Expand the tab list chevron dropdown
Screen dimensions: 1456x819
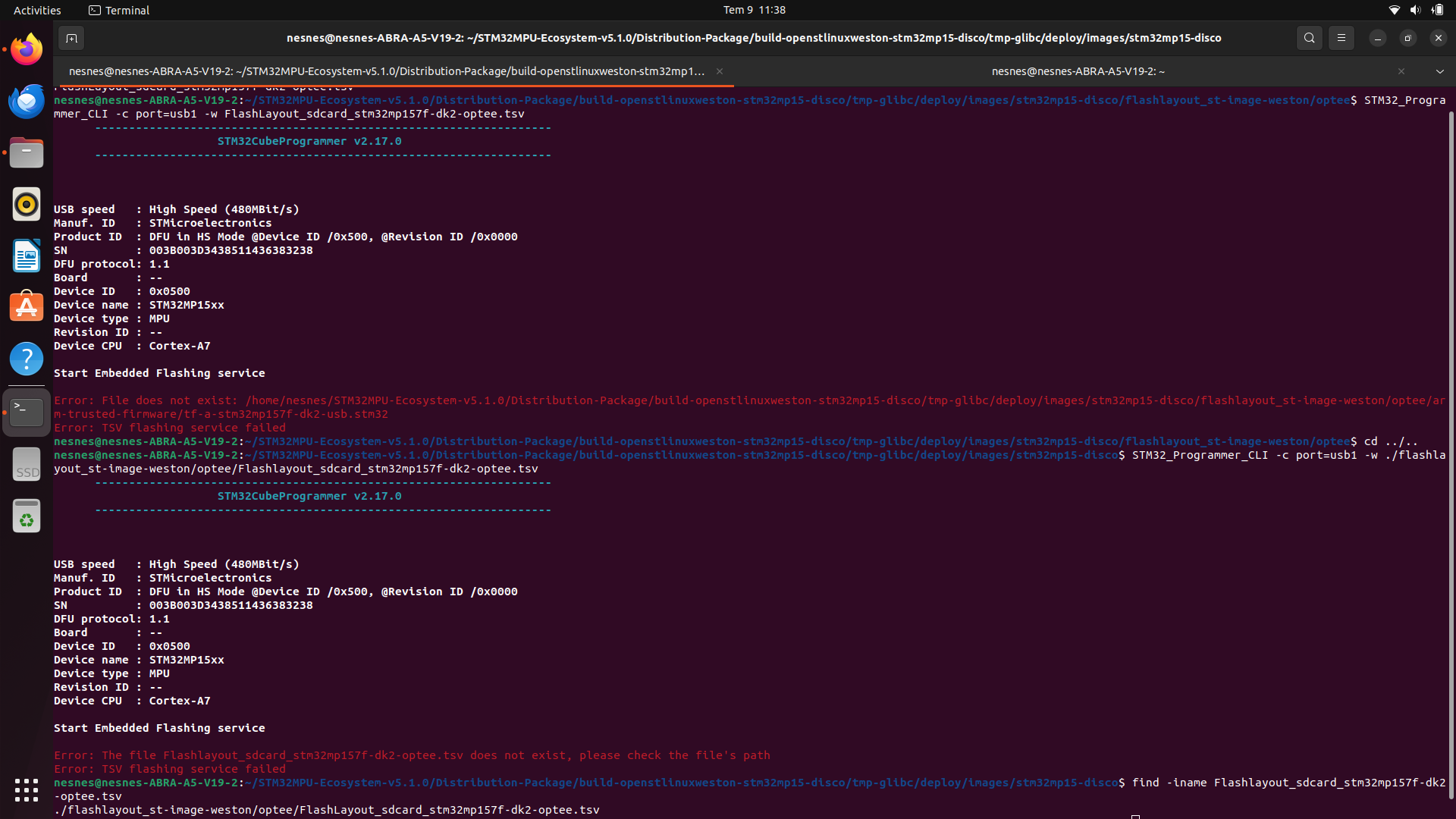tap(1439, 71)
